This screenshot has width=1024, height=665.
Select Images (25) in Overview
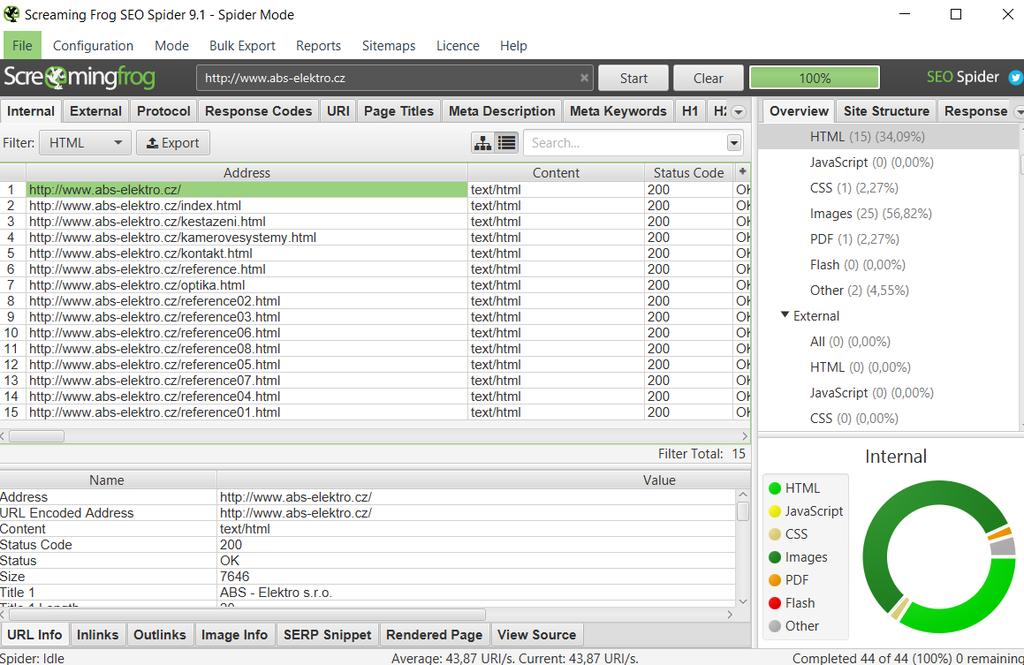click(x=870, y=214)
